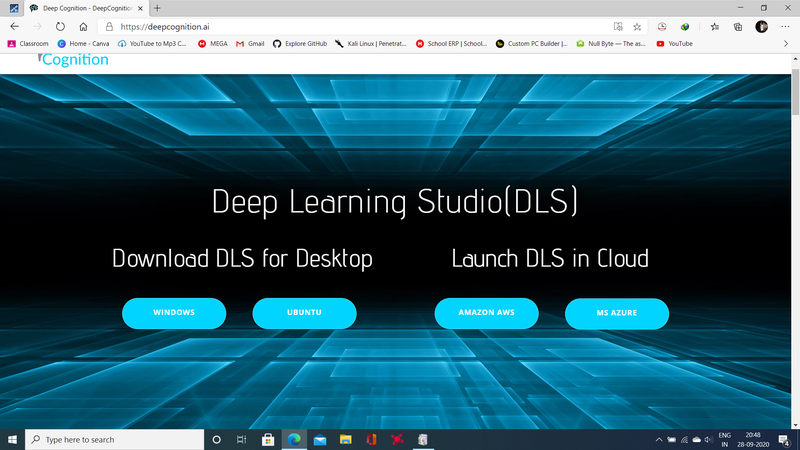This screenshot has width=800, height=450.
Task: Open the Classroom bookmark
Action: click(28, 44)
